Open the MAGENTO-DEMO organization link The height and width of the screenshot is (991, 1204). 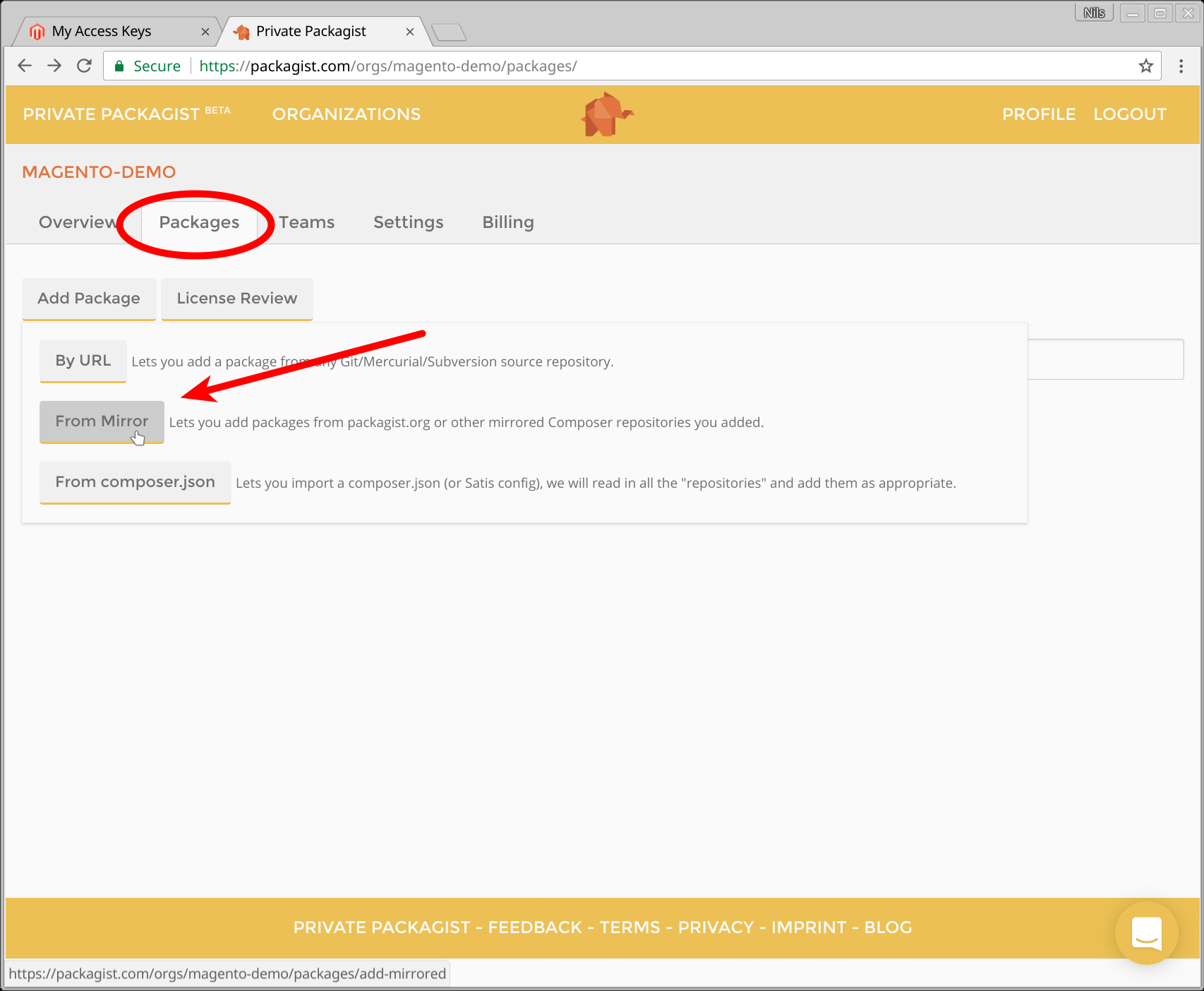coord(99,172)
